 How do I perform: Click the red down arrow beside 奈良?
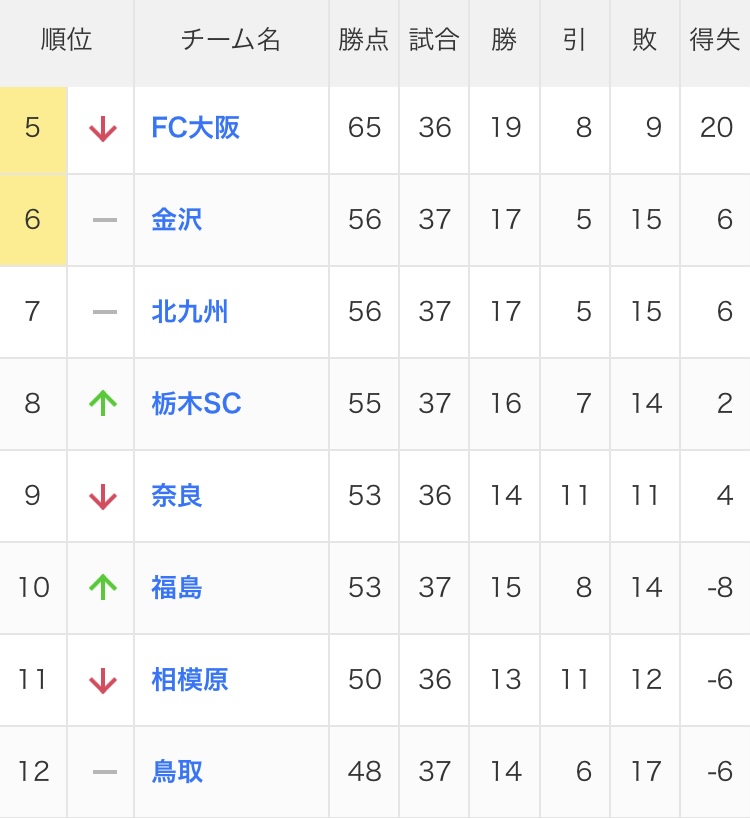point(103,496)
